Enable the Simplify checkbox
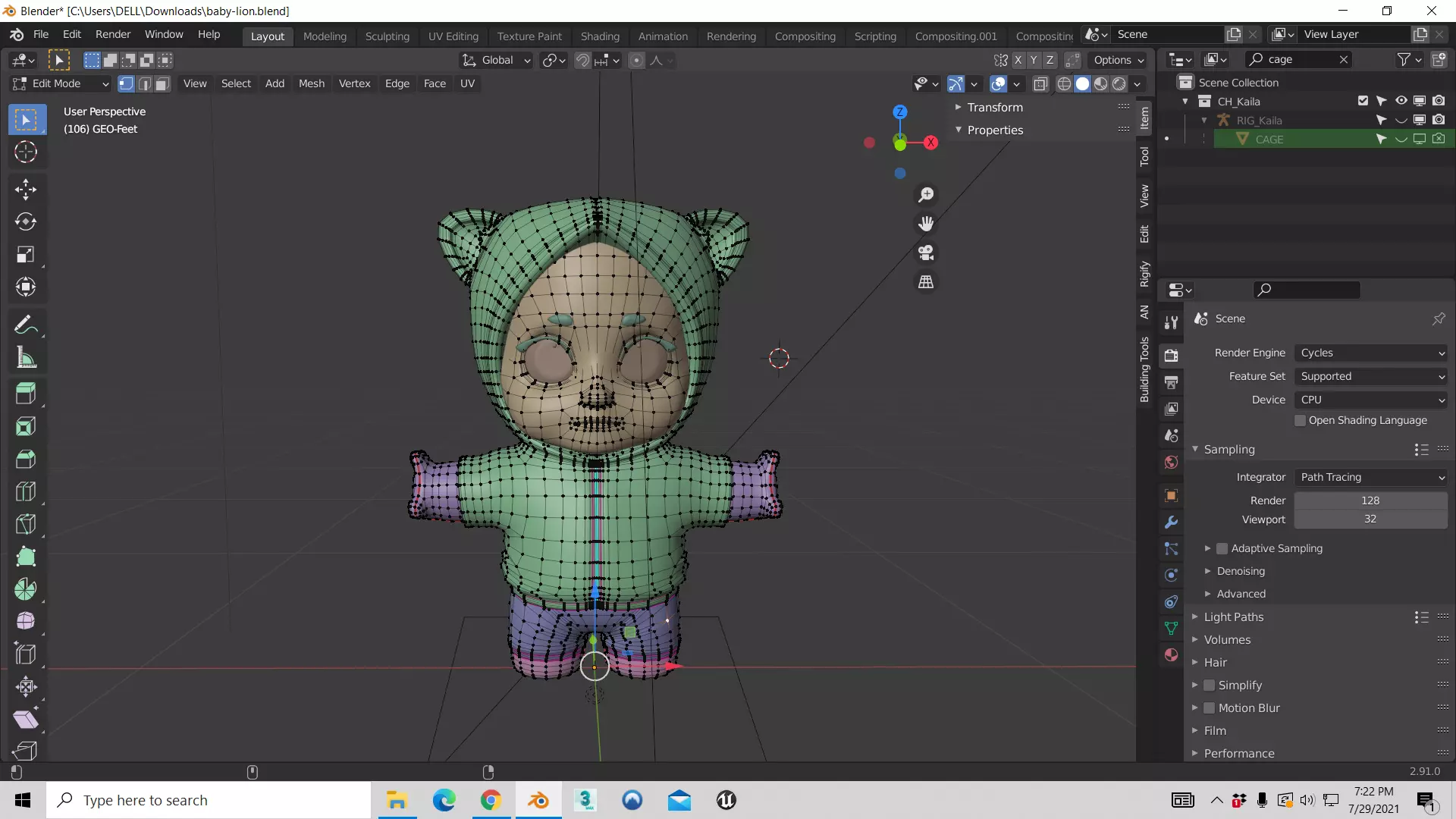Screen dimensions: 1456x819 [x=1209, y=686]
